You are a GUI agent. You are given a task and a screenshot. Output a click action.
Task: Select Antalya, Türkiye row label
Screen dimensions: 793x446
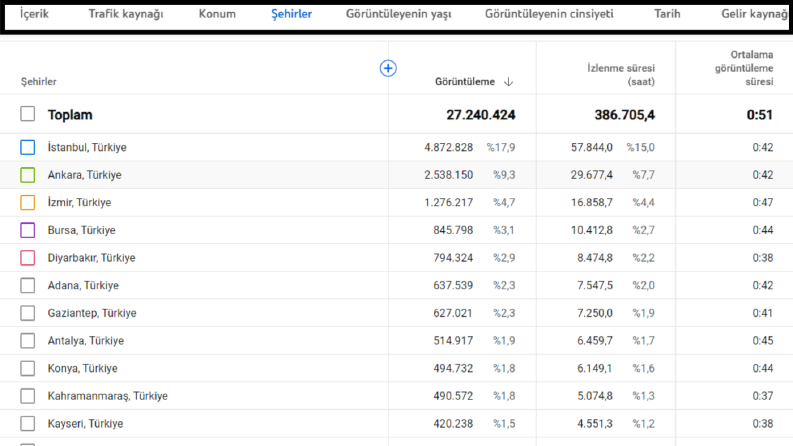click(x=86, y=341)
